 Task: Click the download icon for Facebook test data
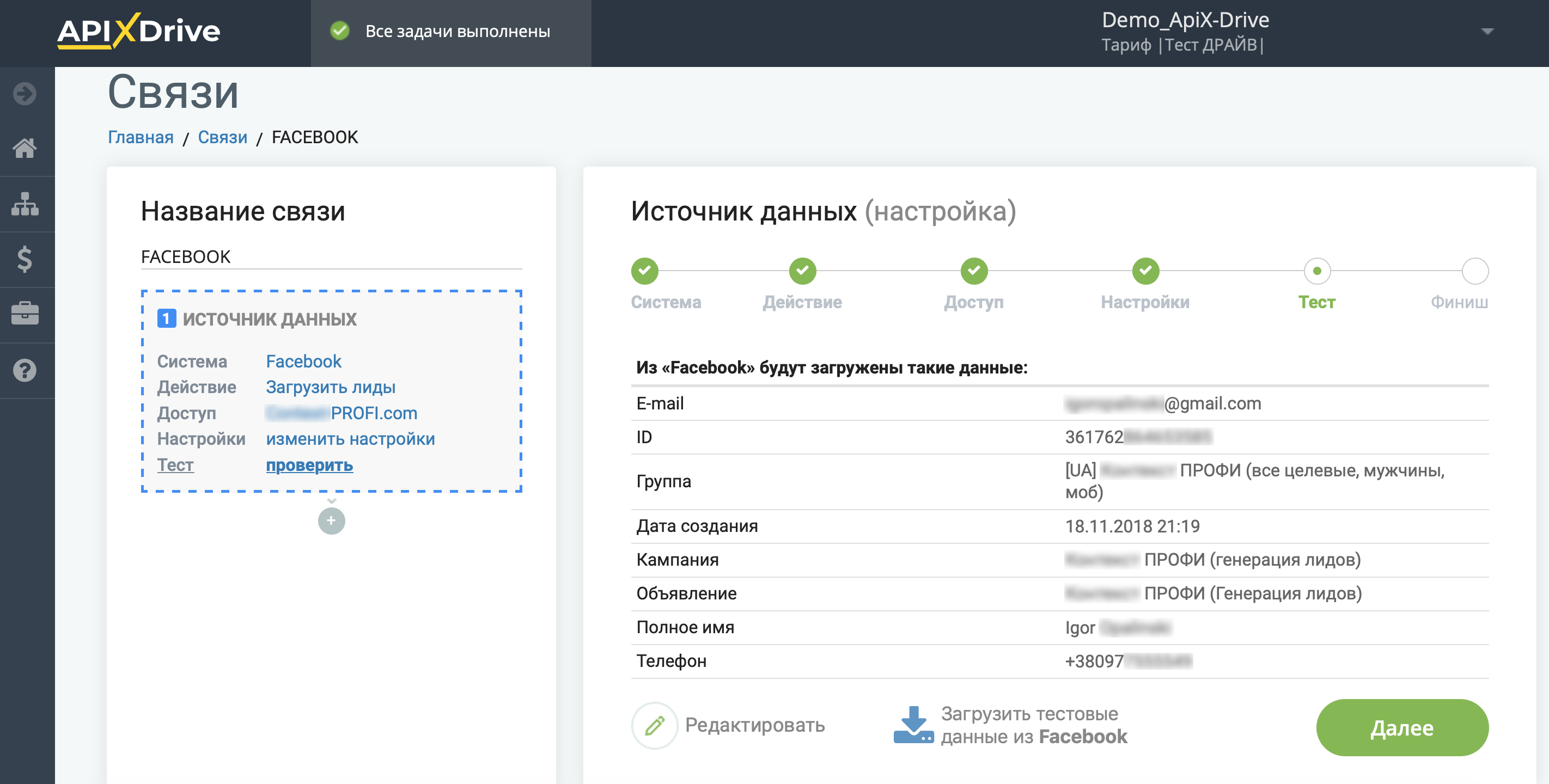tap(913, 725)
